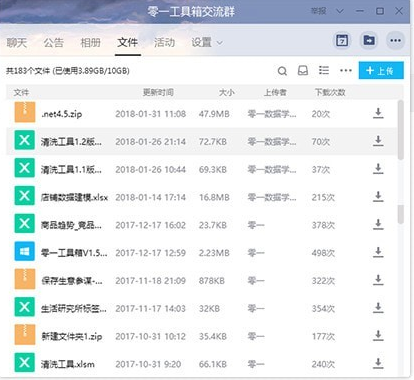The width and height of the screenshot is (414, 380).
Task: Open the group folder share icon
Action: pos(369,41)
